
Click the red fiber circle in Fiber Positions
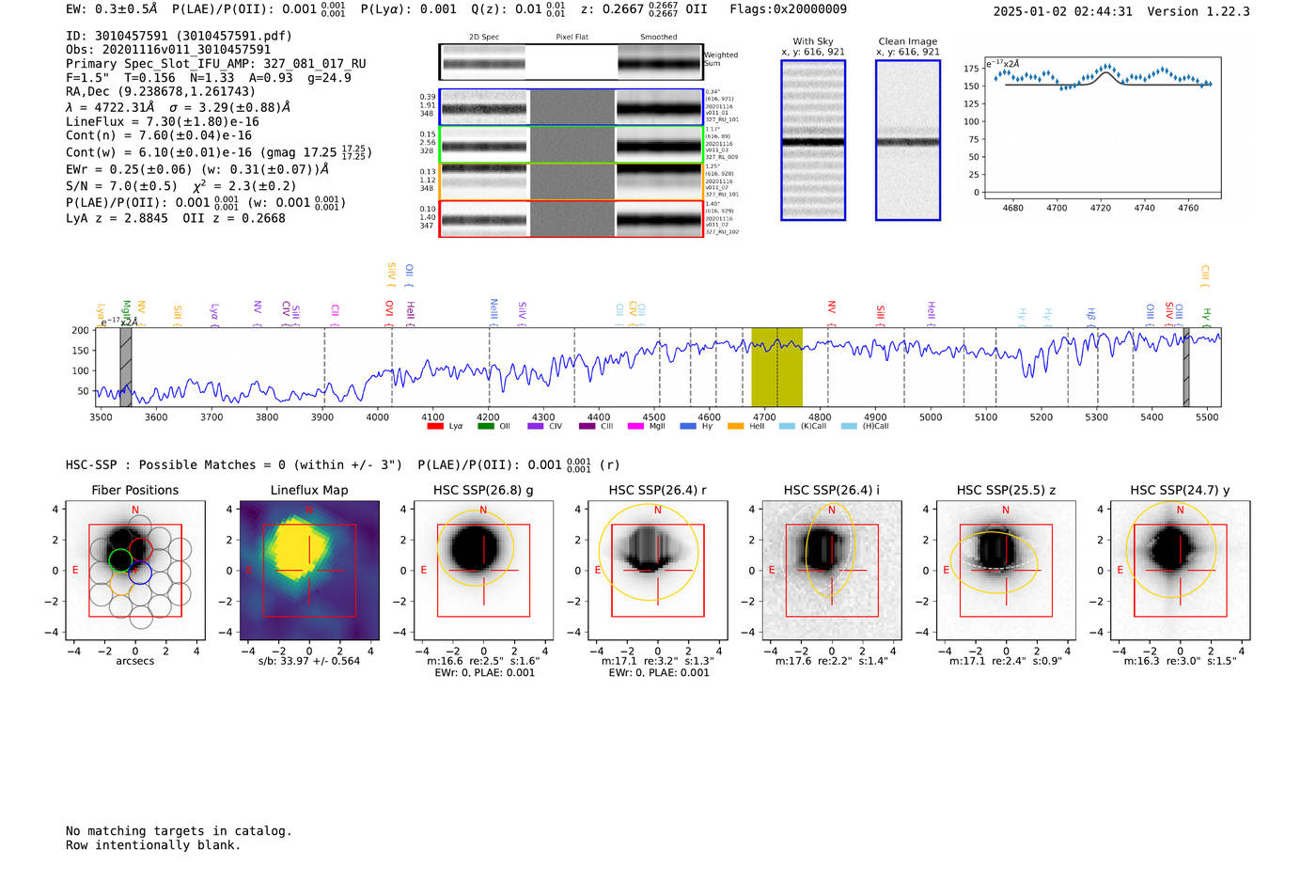pyautogui.click(x=140, y=549)
